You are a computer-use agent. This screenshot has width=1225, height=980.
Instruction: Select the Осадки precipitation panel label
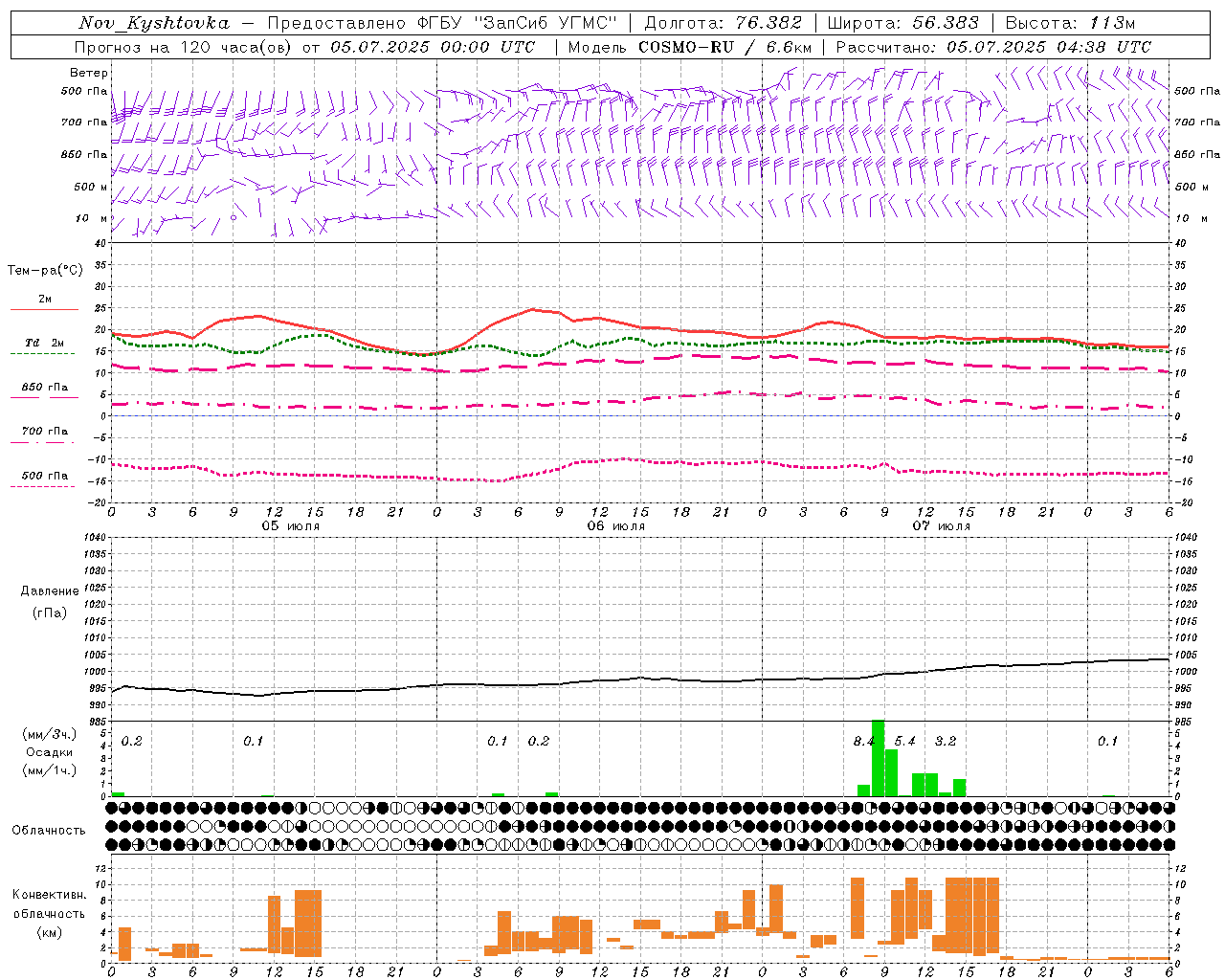49,752
